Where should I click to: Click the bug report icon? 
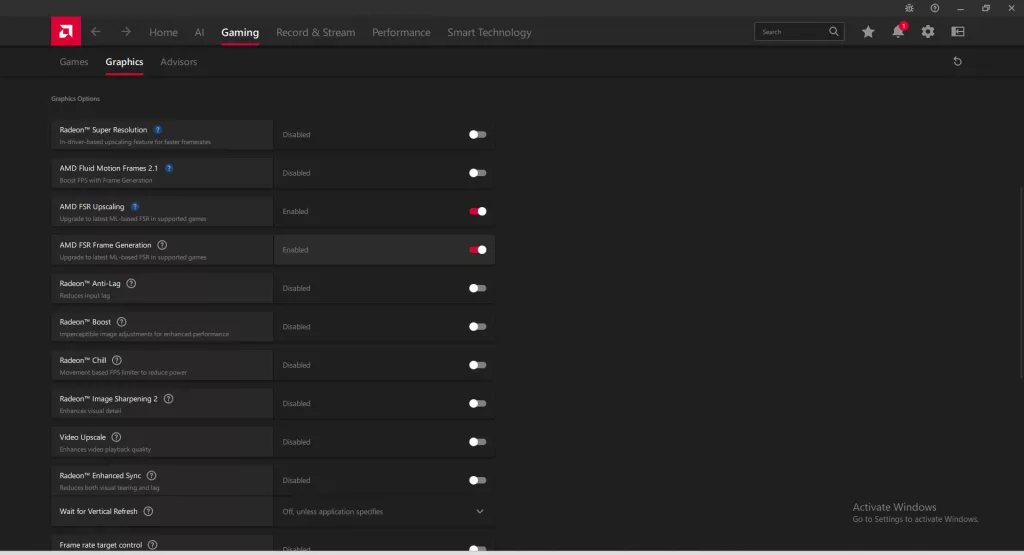[909, 8]
